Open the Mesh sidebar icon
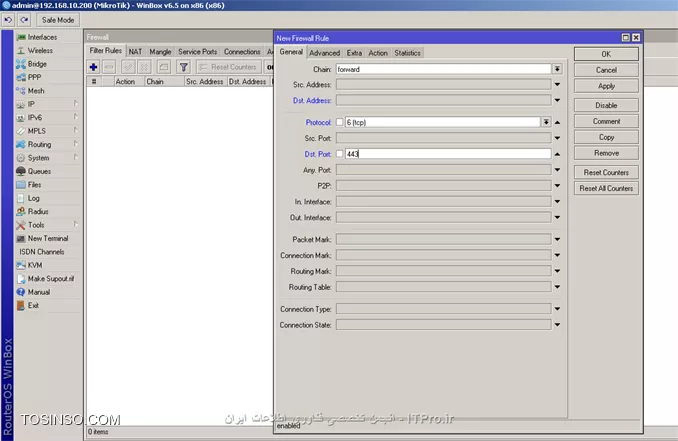The height and width of the screenshot is (441, 678). 21,91
